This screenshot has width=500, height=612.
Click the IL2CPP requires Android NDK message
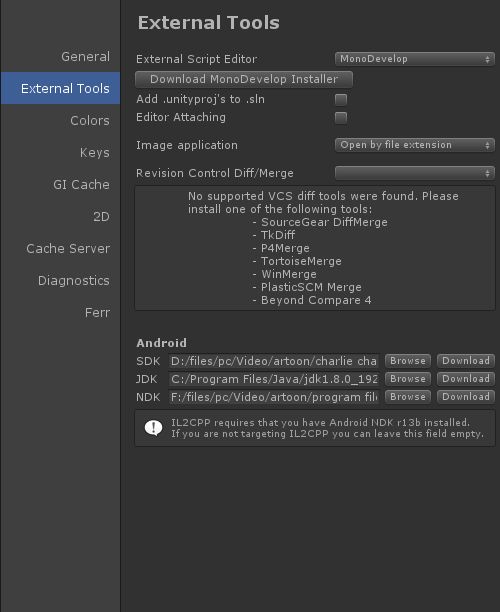pyautogui.click(x=327, y=428)
